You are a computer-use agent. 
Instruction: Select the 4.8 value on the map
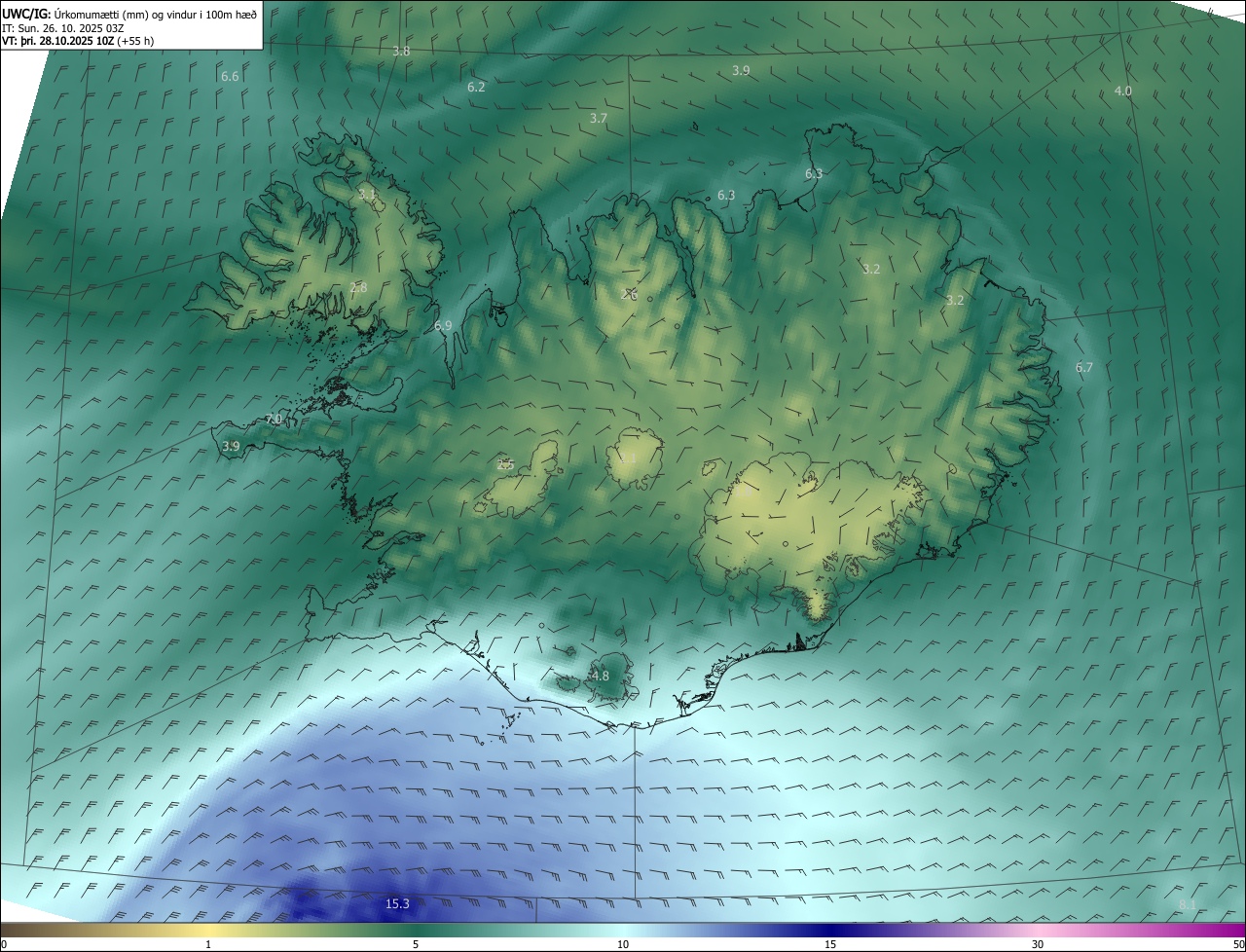601,676
